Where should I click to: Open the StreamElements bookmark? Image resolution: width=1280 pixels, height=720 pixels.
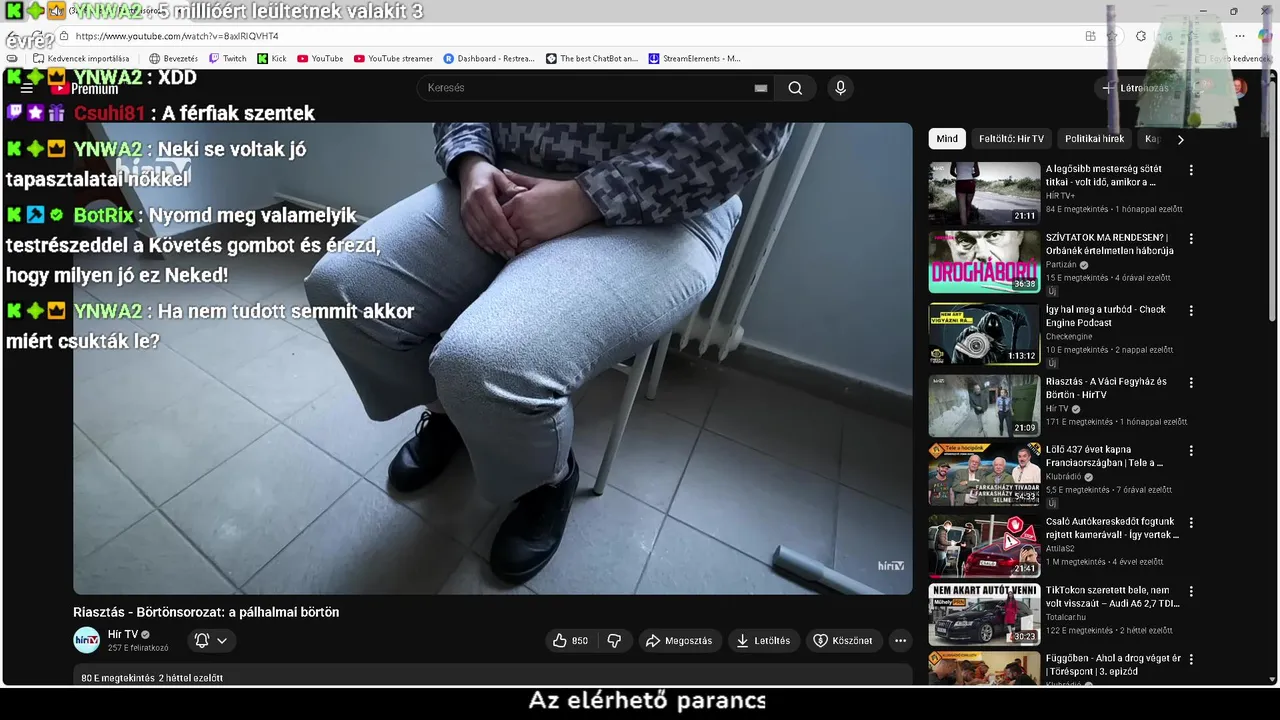pyautogui.click(x=695, y=59)
